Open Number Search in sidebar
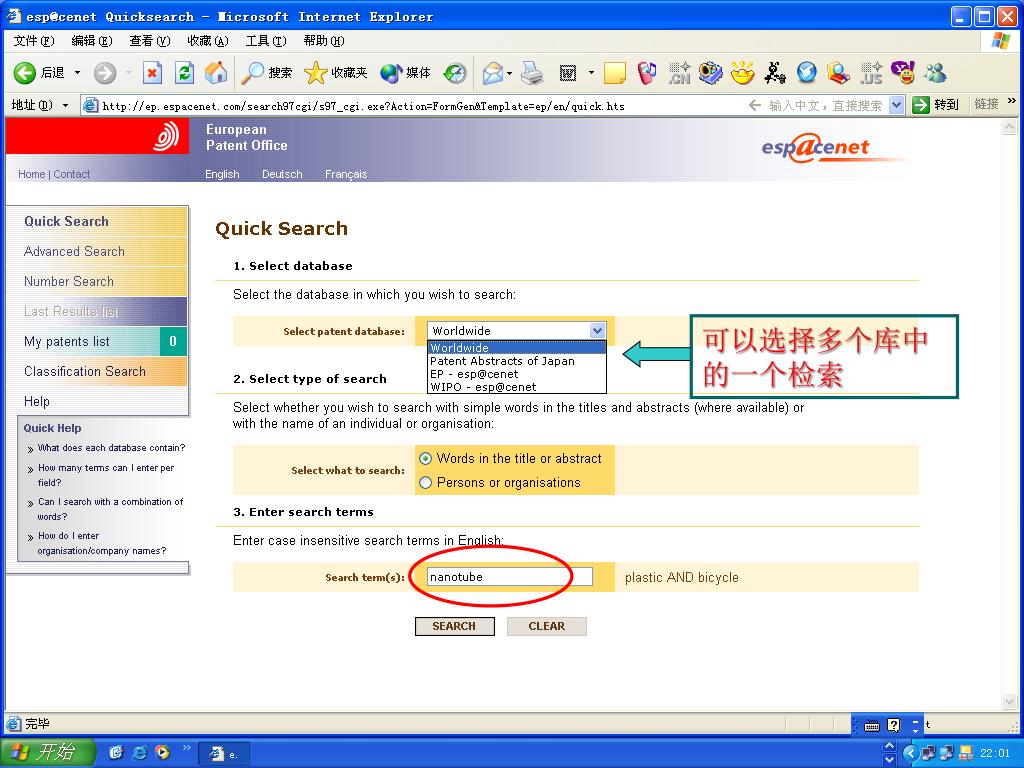Viewport: 1024px width, 768px height. tap(69, 281)
